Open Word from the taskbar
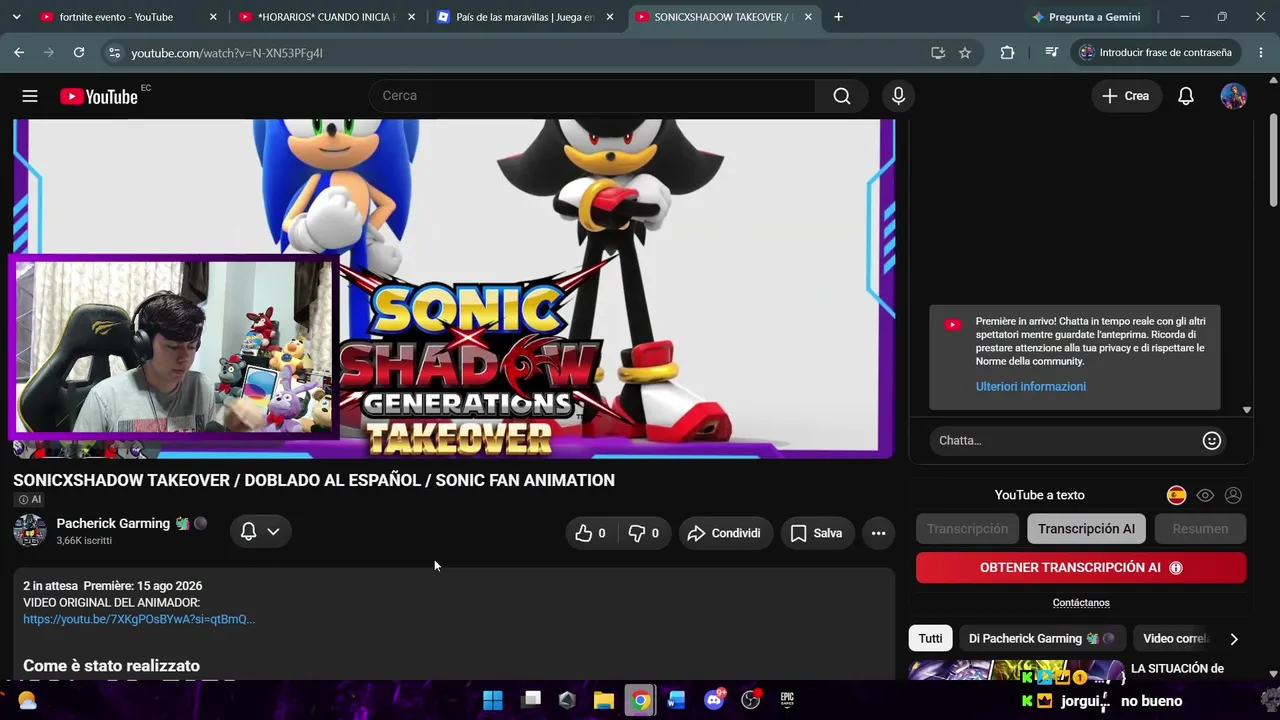Screen dimensions: 1280x720 (x=676, y=700)
